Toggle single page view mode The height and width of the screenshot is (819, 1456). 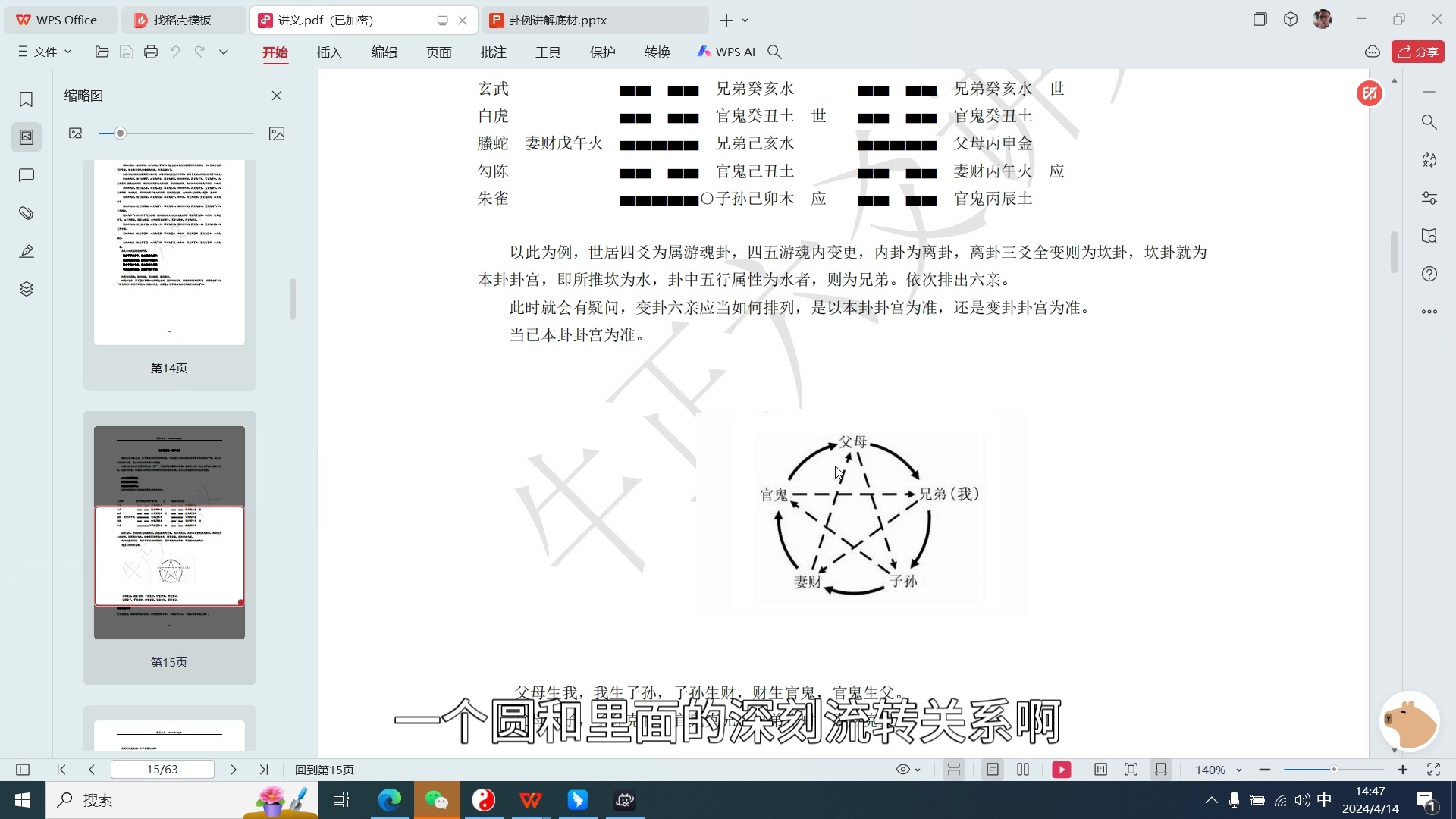[992, 770]
